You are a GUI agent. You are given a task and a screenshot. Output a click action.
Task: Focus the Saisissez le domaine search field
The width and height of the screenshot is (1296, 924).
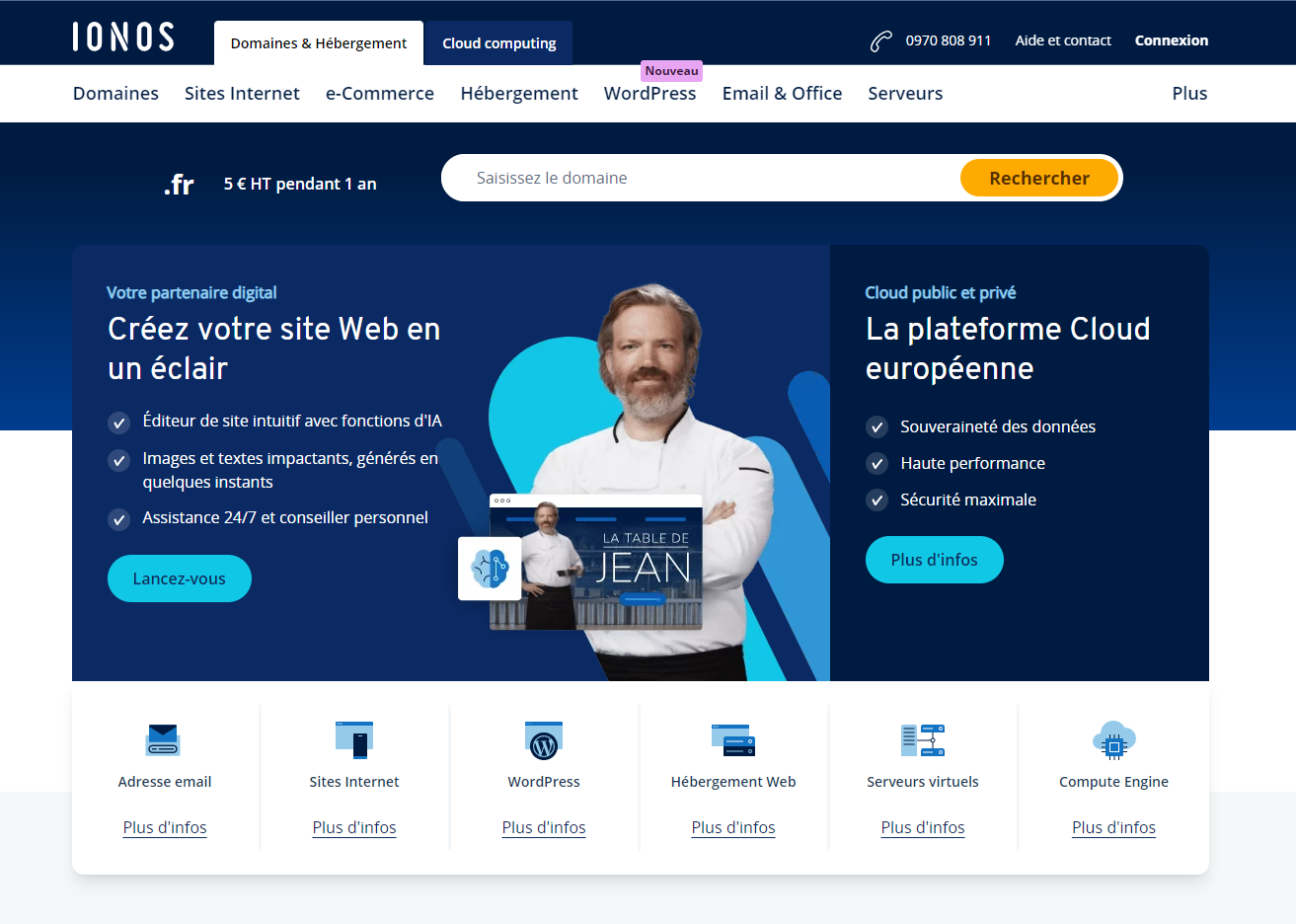[x=701, y=178]
